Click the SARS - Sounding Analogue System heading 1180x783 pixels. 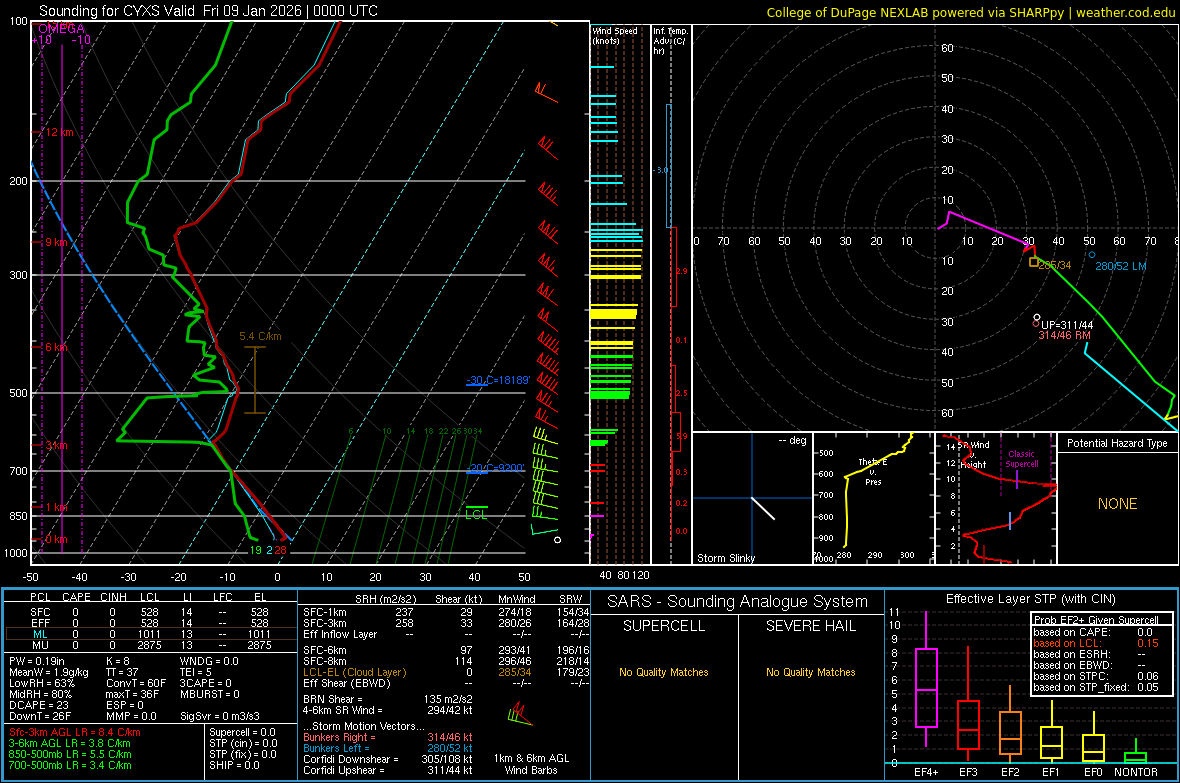pos(738,602)
